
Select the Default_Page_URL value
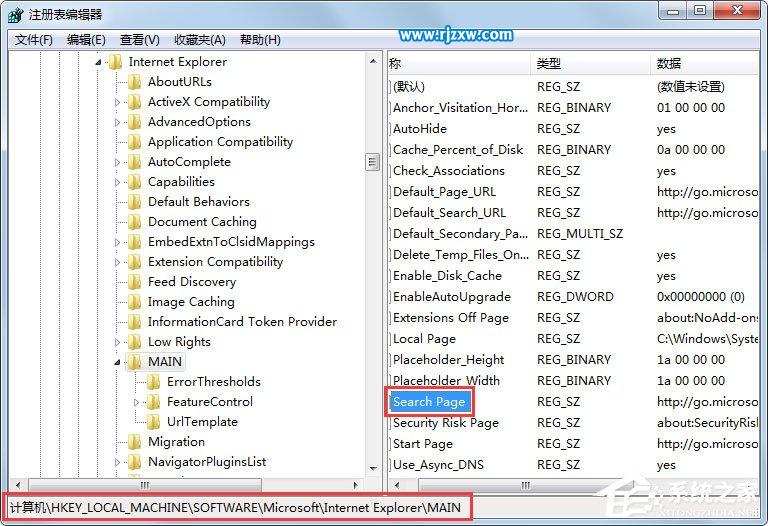pos(444,192)
